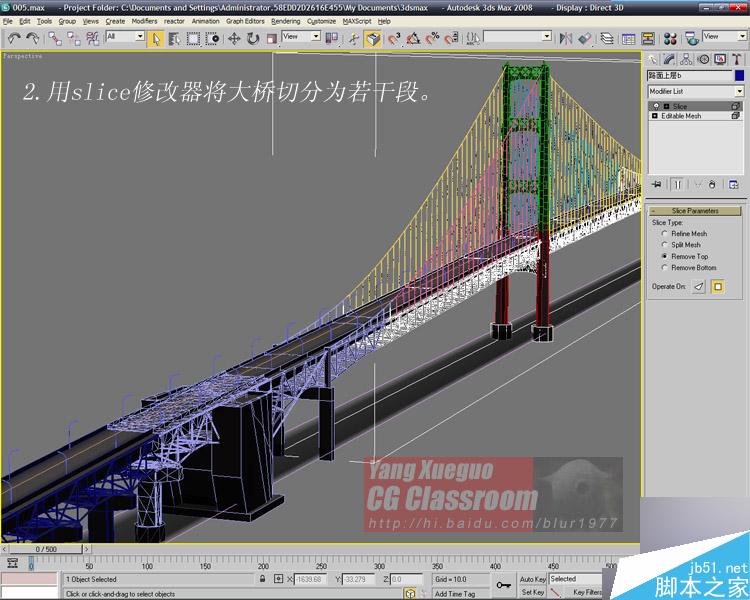
Task: Expand the Modifier List dropdown
Action: (x=739, y=91)
